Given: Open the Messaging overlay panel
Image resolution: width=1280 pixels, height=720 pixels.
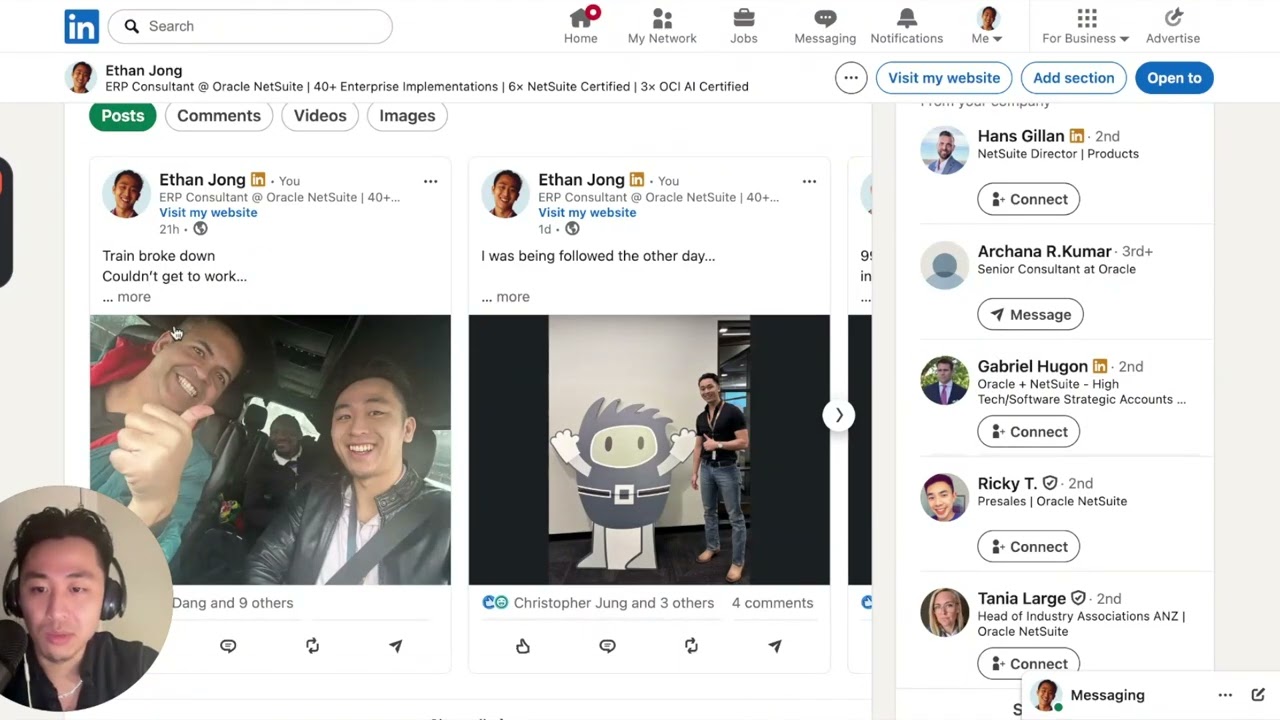Looking at the screenshot, I should 1108,696.
